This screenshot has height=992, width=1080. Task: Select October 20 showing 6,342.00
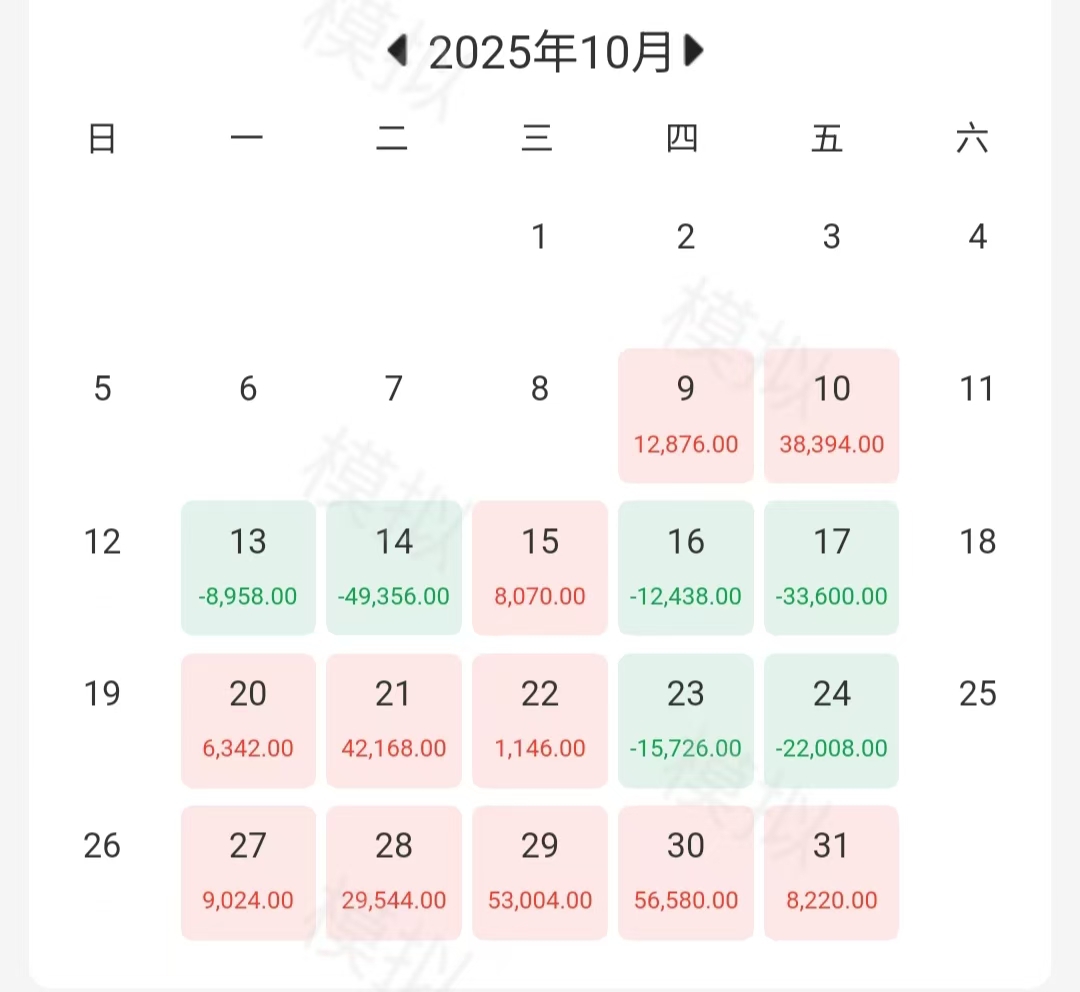click(248, 720)
